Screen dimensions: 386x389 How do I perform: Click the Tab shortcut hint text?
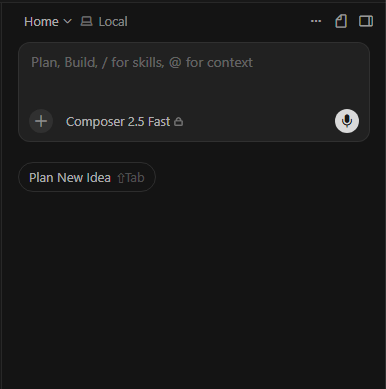135,178
